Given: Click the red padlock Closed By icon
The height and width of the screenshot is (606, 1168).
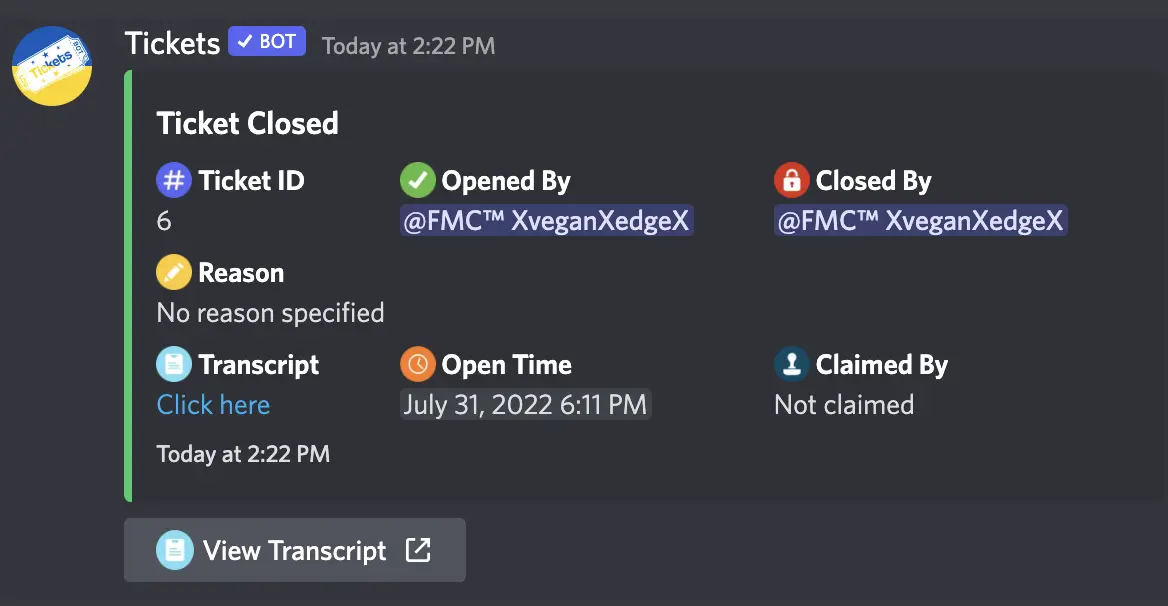Looking at the screenshot, I should pyautogui.click(x=791, y=180).
